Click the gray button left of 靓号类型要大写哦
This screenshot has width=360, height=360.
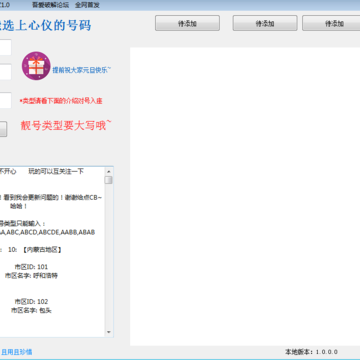3,129
